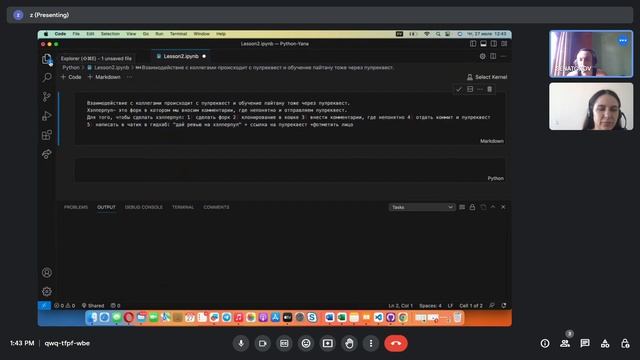Select the lower participant video tile
This screenshot has width=640, height=360.
tap(591, 107)
